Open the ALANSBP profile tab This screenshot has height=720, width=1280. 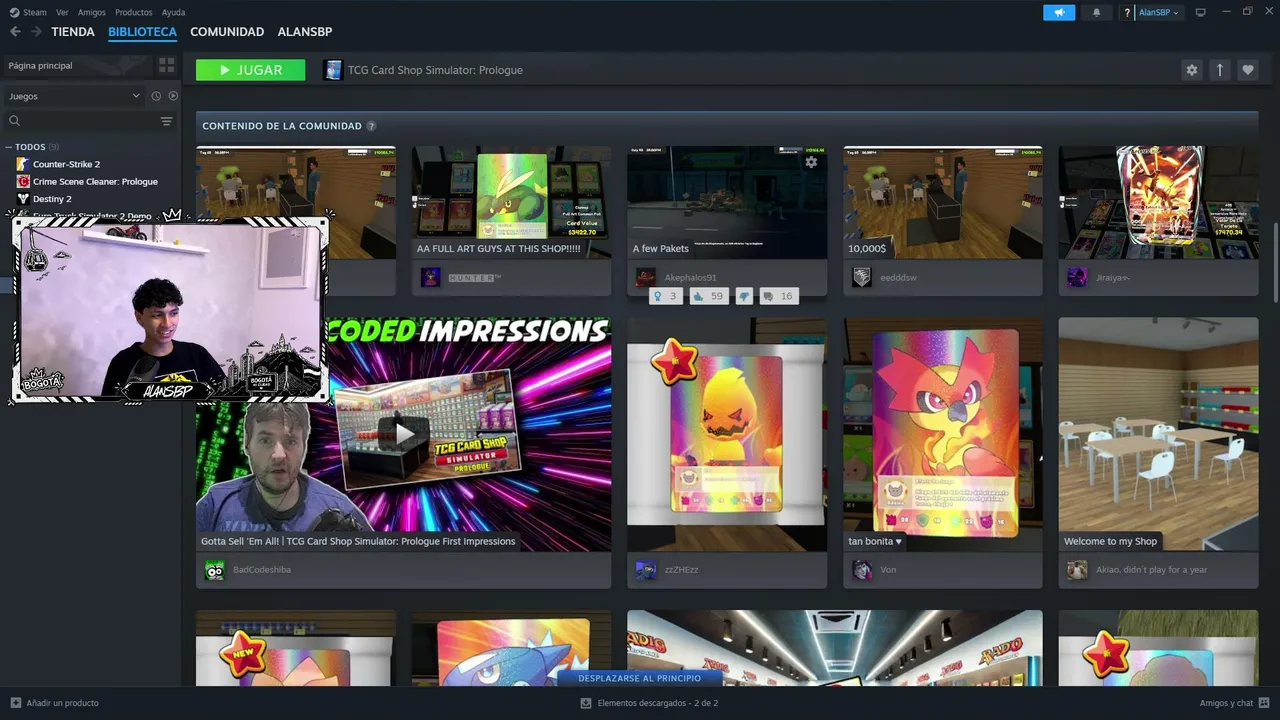pos(305,32)
